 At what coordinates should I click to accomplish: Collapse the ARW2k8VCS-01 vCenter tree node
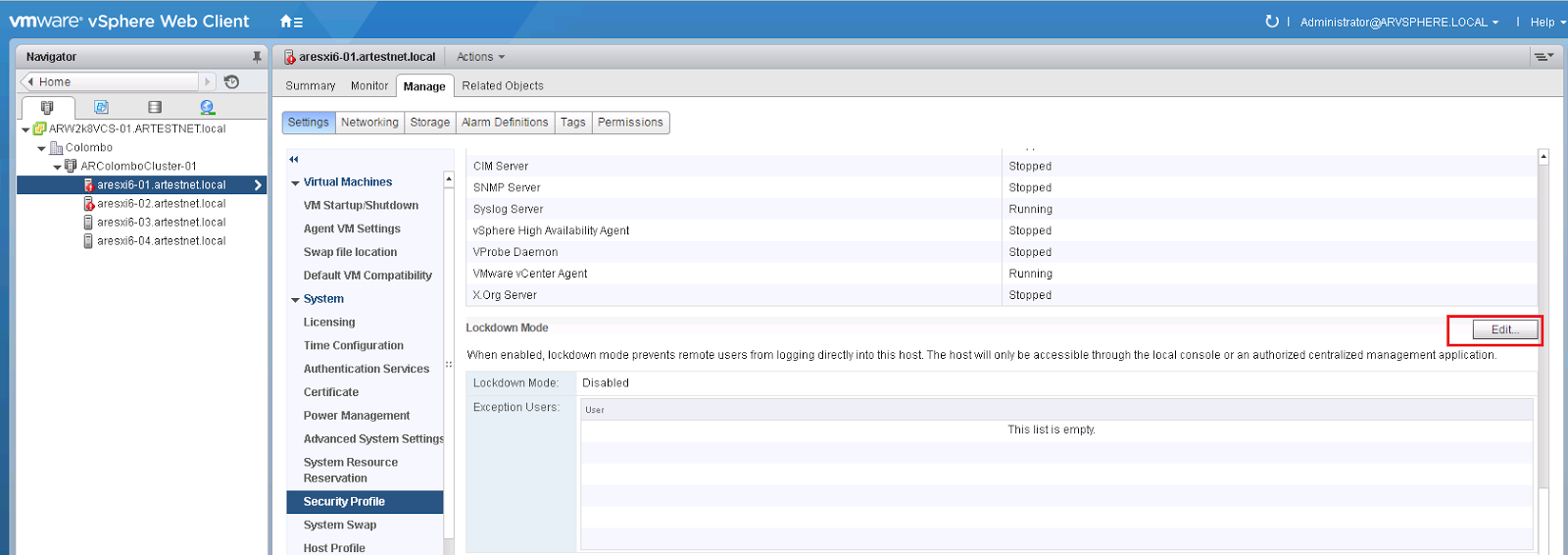(25, 129)
